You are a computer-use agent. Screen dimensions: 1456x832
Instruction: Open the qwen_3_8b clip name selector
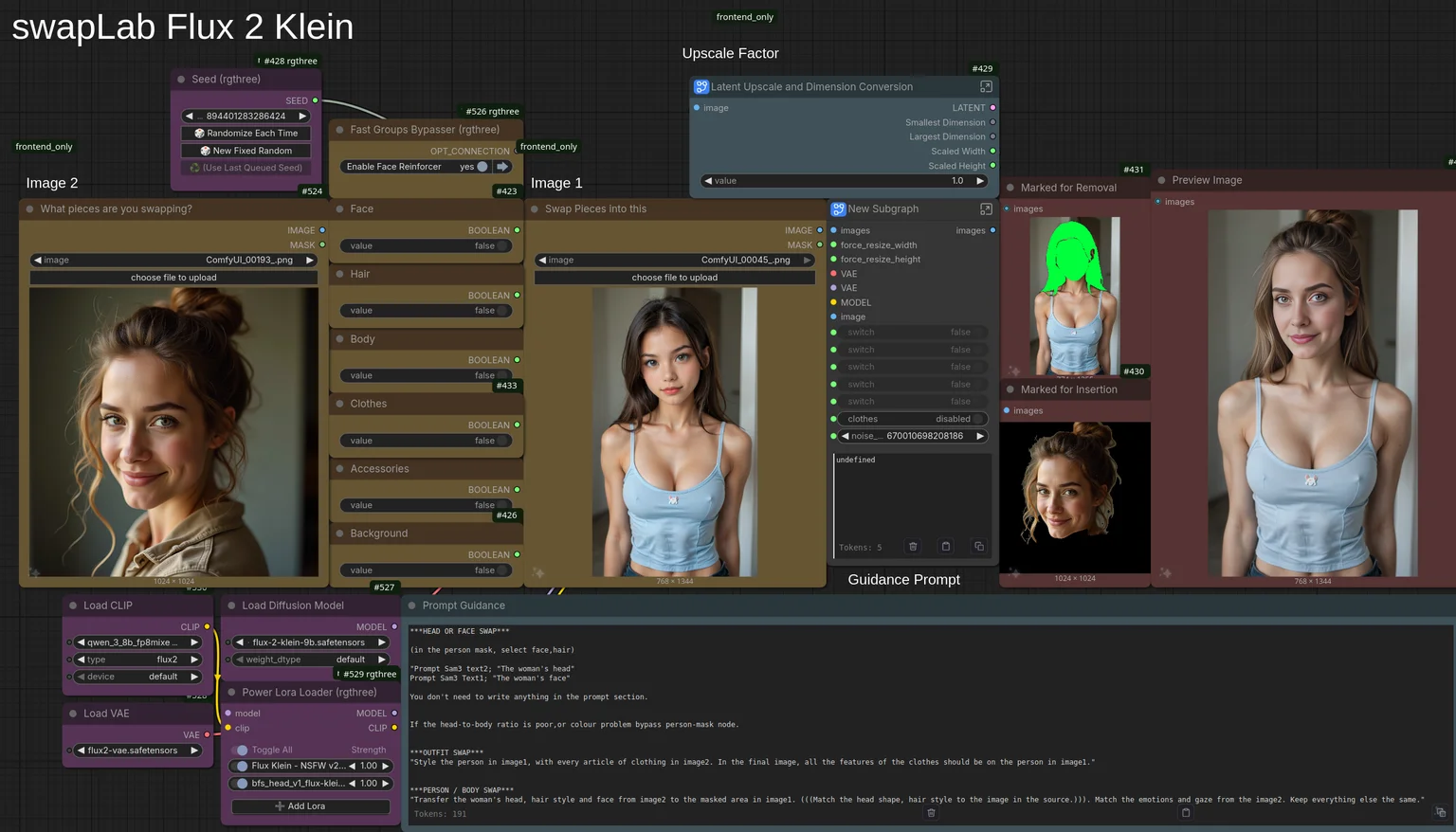[x=138, y=642]
